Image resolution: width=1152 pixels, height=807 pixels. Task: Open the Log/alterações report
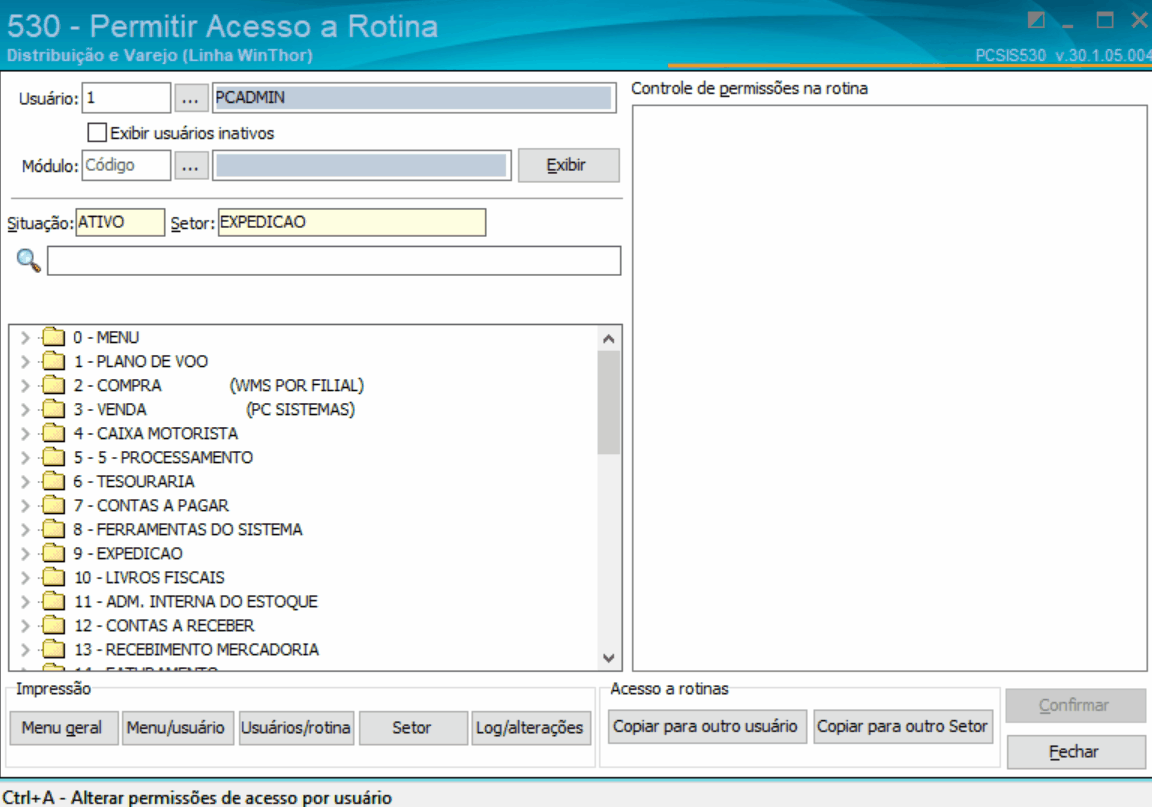click(530, 728)
